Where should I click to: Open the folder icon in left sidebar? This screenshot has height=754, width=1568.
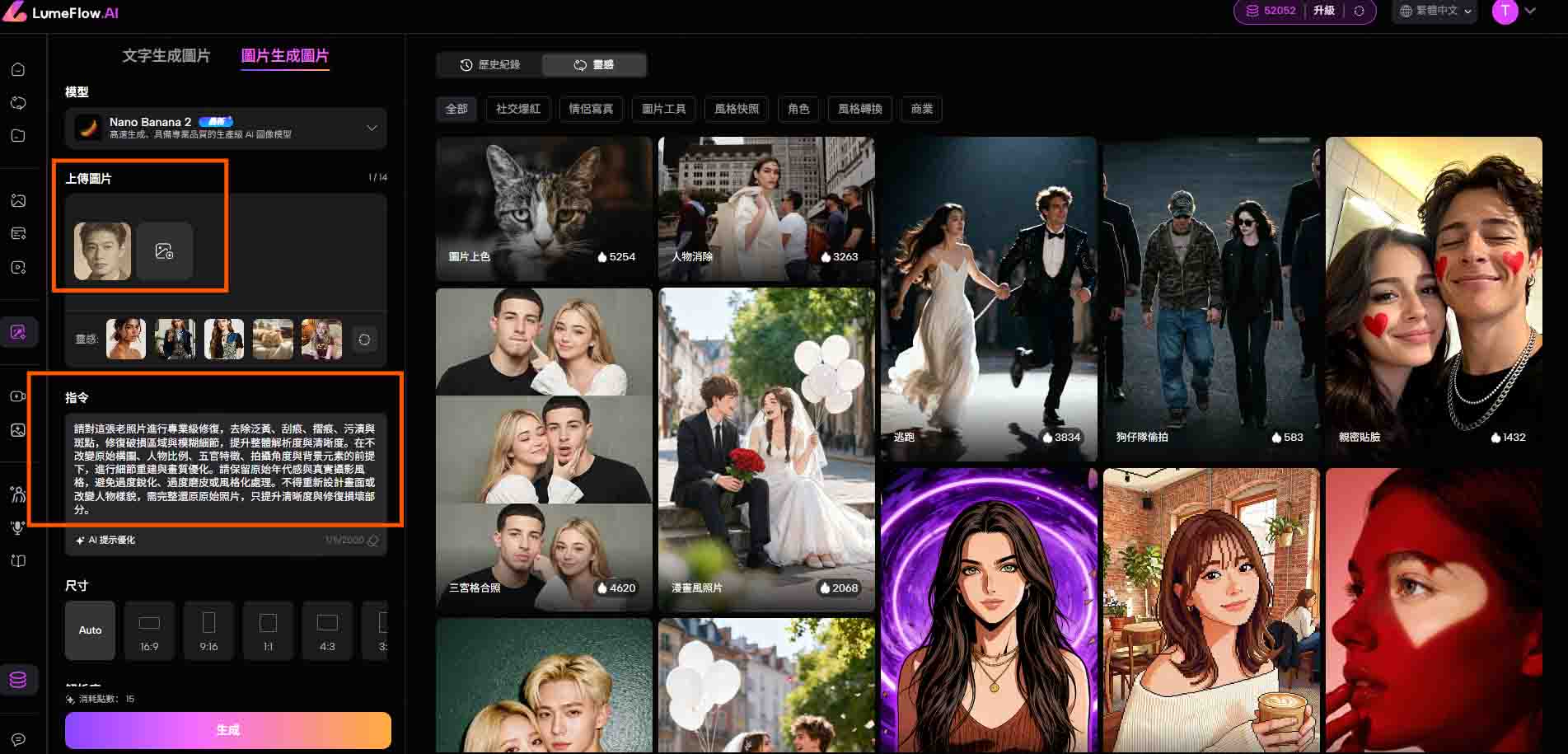[18, 136]
